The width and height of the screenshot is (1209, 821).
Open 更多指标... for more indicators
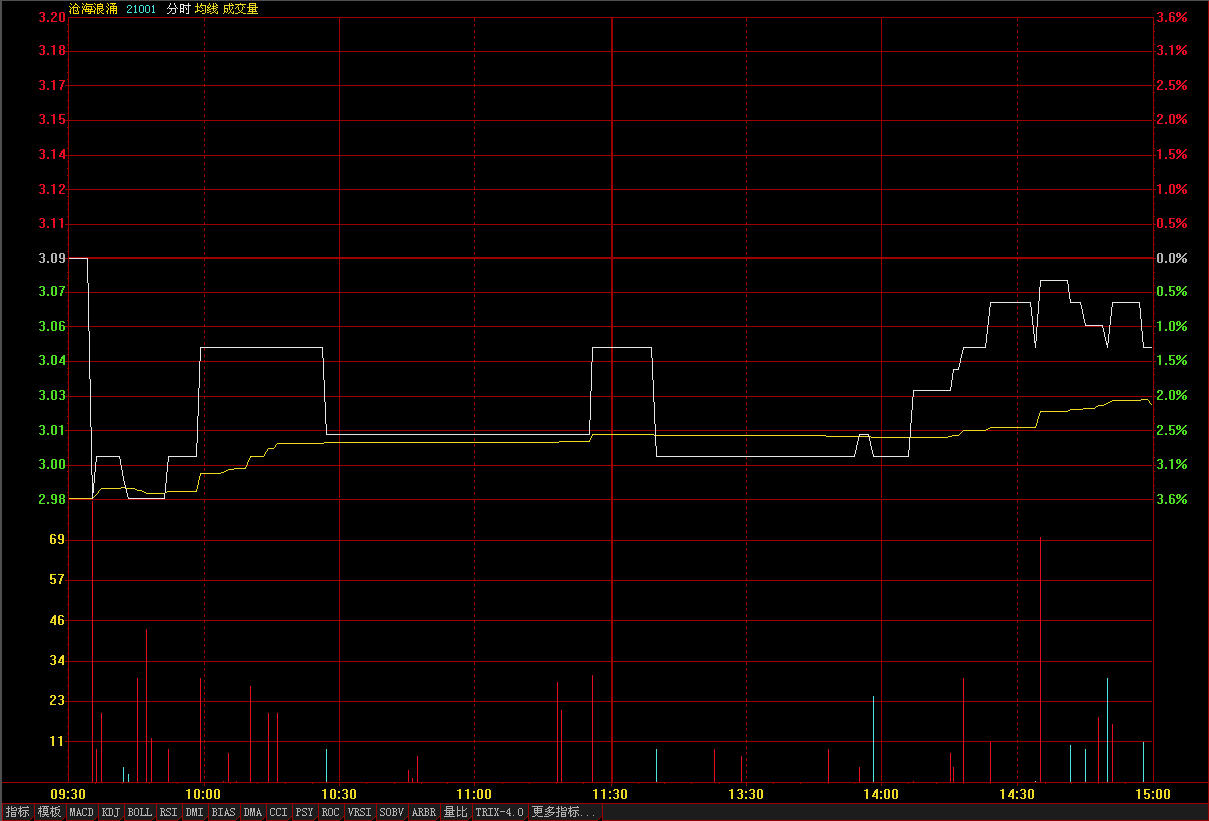click(x=565, y=812)
